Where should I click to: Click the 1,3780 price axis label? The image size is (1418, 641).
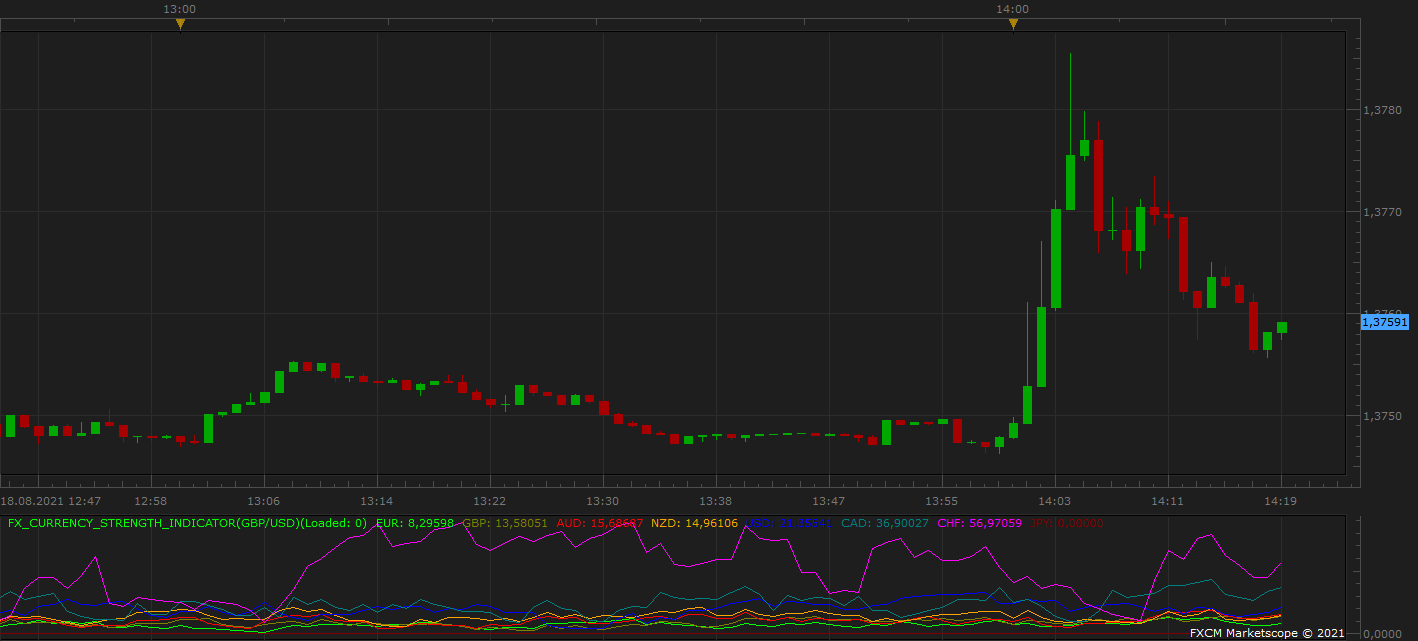pos(1382,110)
